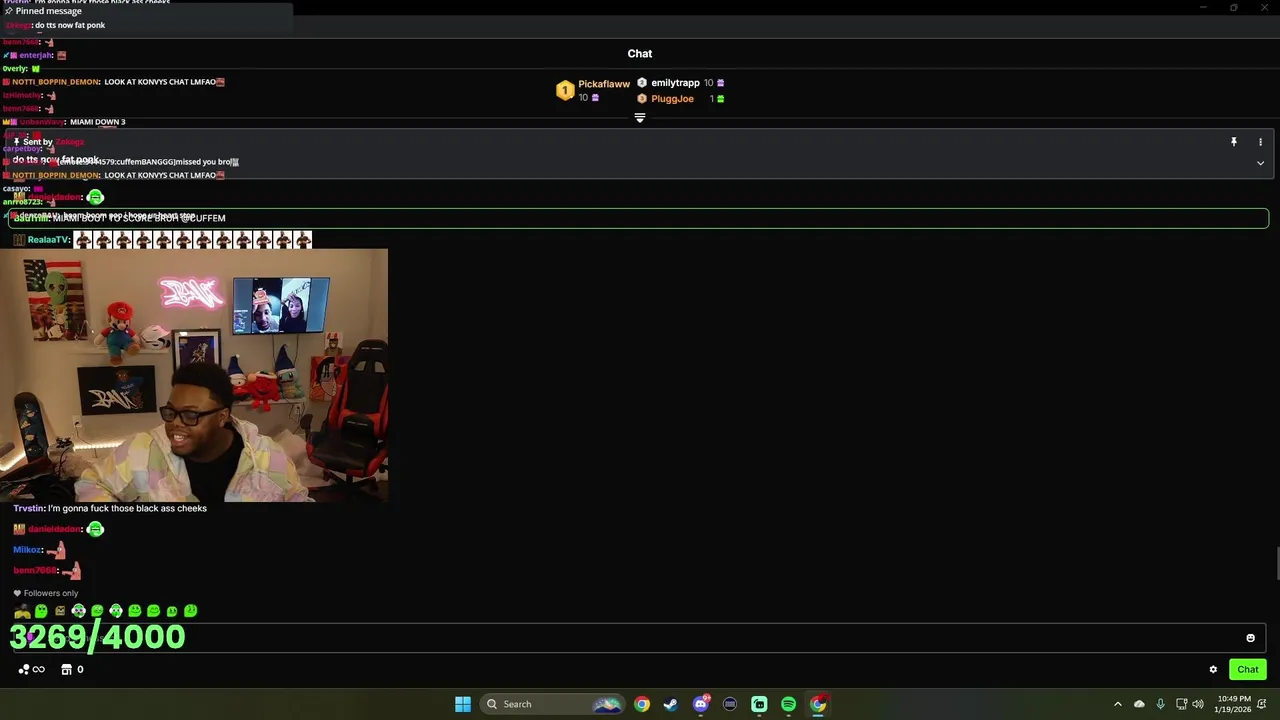Click the chat vertical scrollbar thumb
This screenshot has height=720, width=1280.
[x=1276, y=563]
